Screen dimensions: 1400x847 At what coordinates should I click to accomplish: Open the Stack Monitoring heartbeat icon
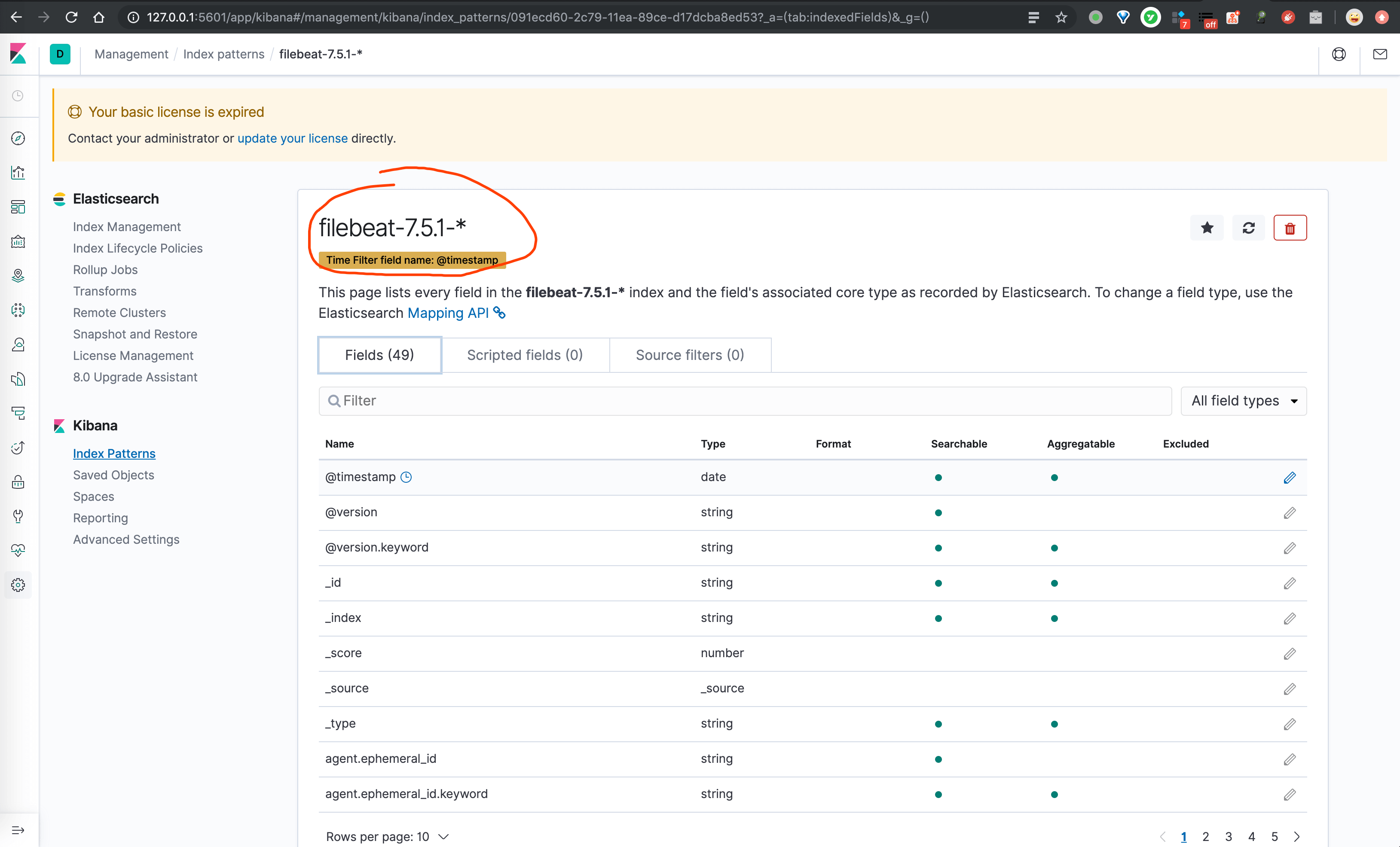18,551
